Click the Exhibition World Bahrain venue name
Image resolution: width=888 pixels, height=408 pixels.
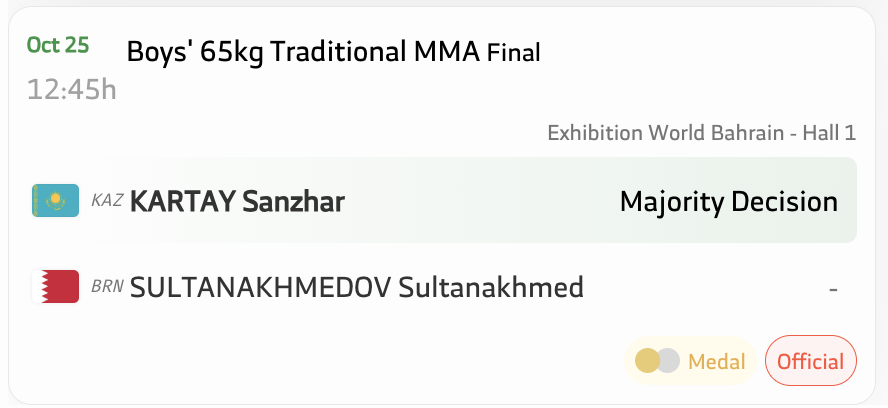click(666, 133)
